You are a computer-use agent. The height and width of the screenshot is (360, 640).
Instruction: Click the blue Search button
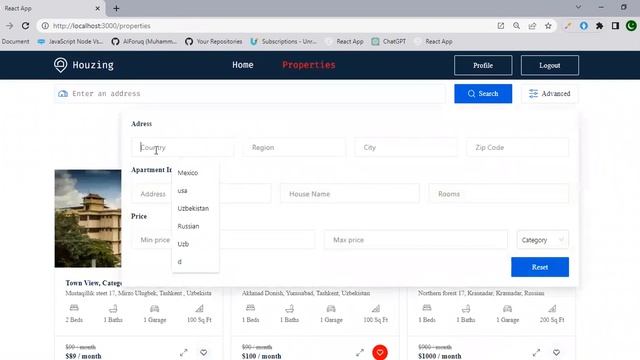point(483,93)
